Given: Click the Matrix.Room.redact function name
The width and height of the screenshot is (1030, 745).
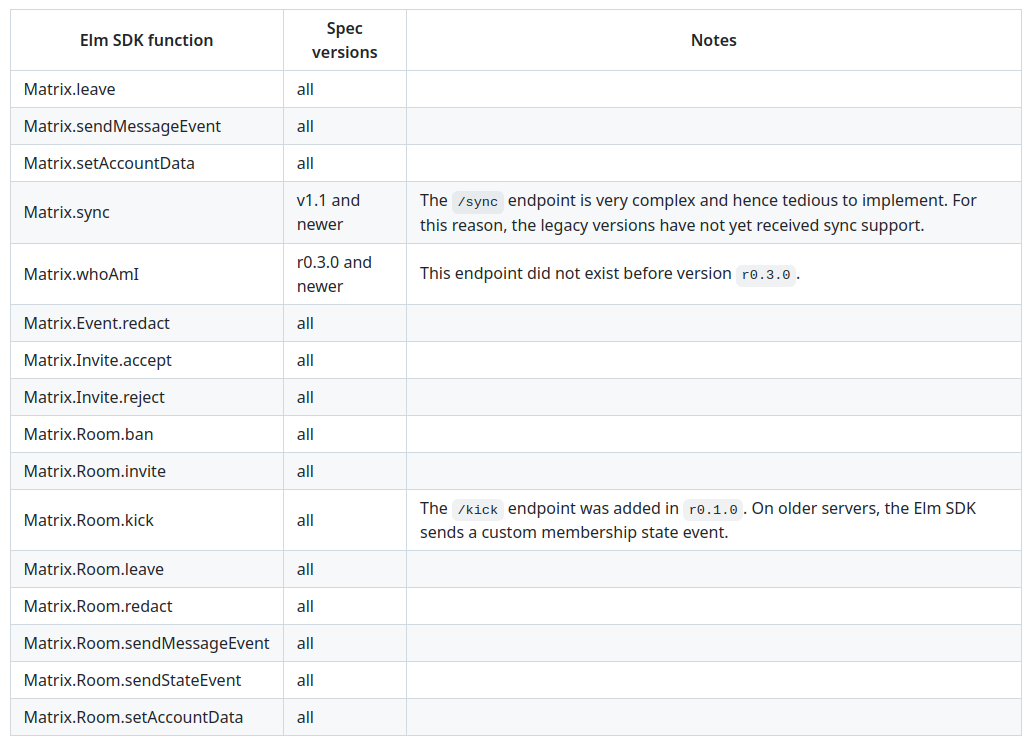Looking at the screenshot, I should tap(98, 607).
